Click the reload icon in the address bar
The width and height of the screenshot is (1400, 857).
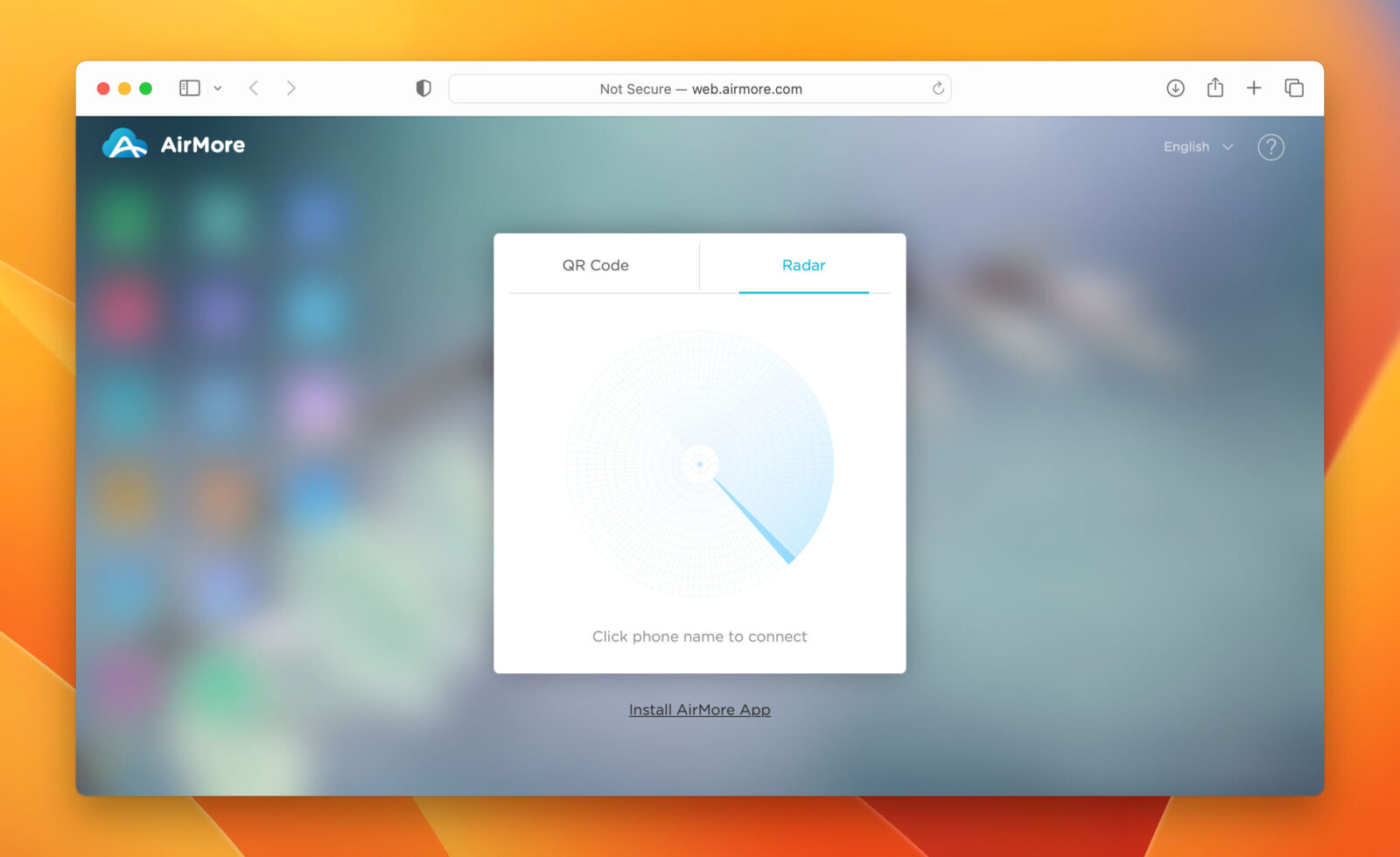[x=936, y=88]
